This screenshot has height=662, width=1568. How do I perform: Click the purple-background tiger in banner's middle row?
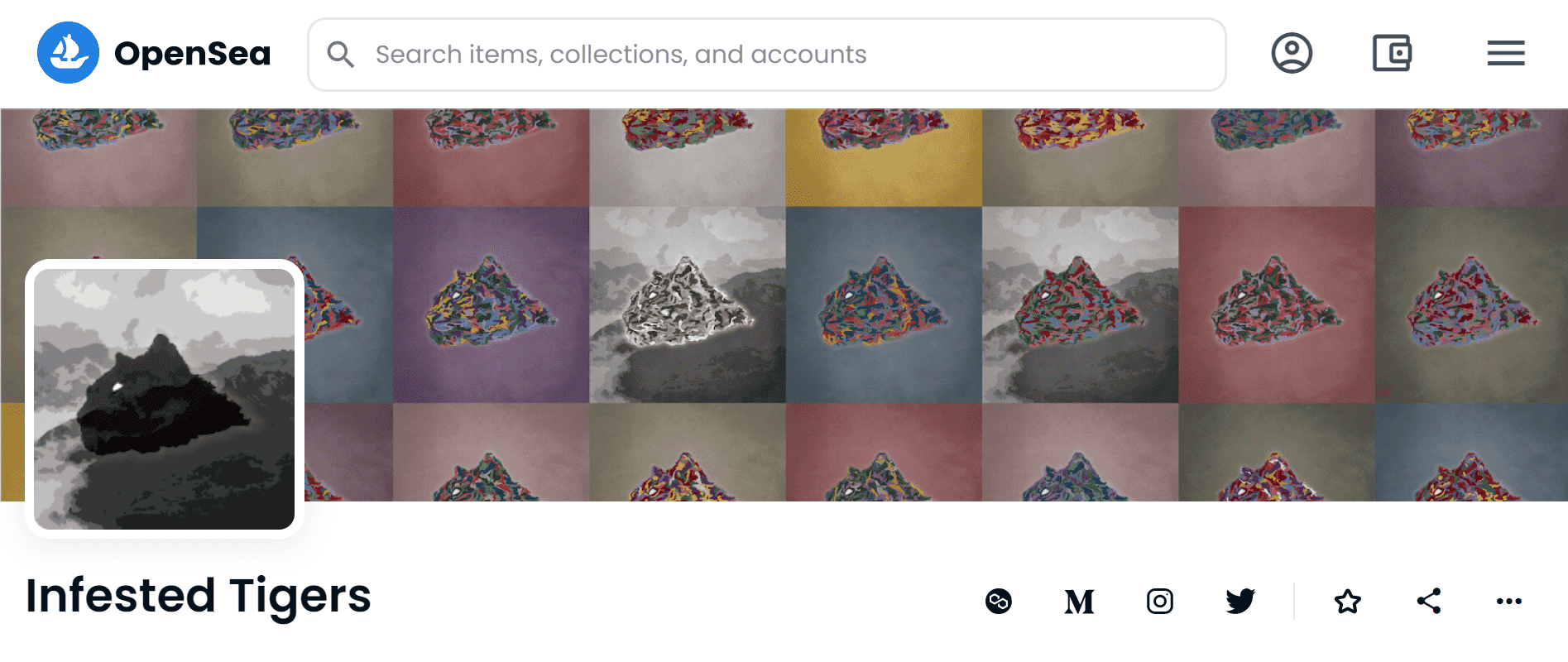coord(491,305)
